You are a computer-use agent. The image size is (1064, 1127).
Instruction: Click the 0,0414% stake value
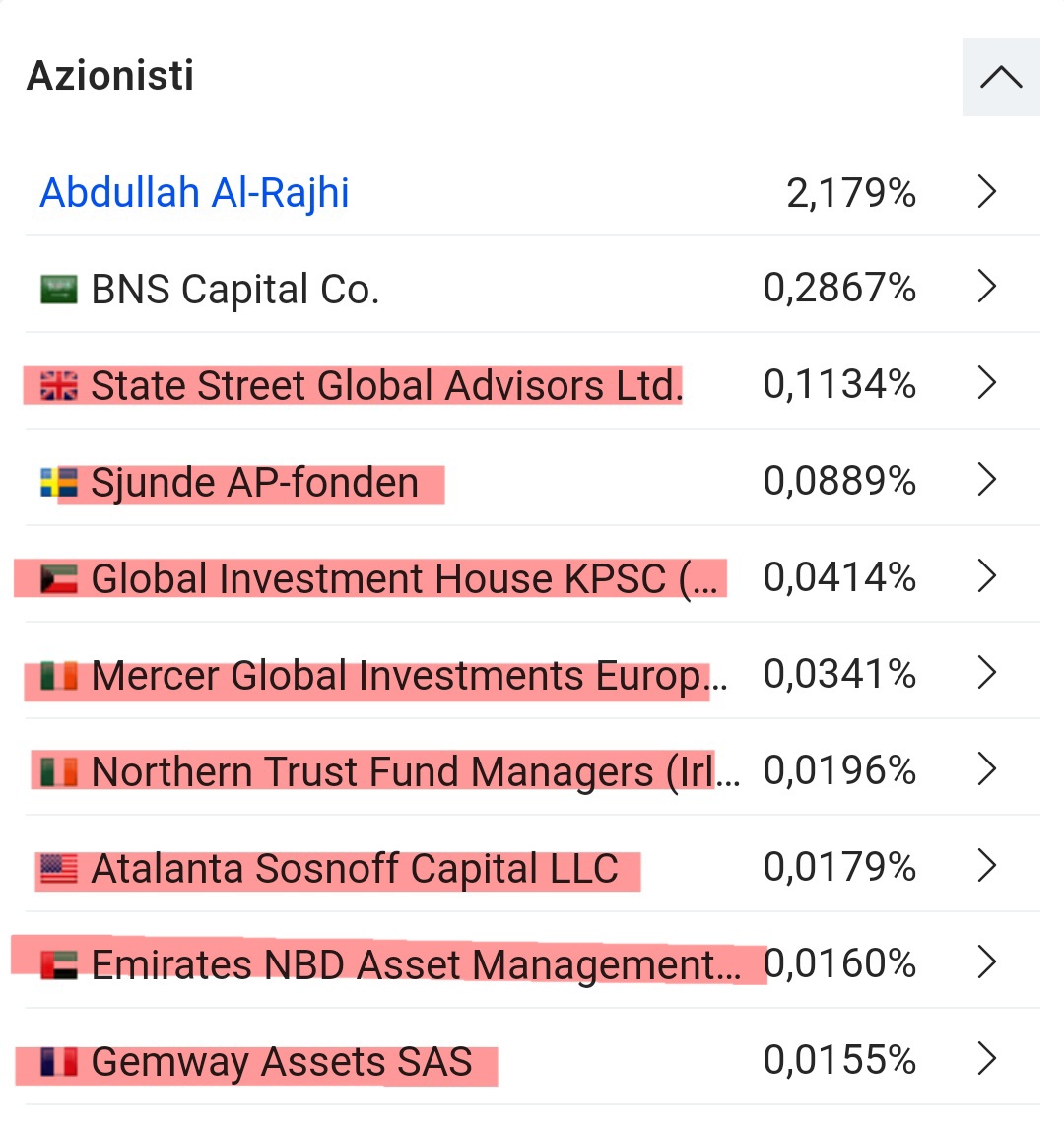(839, 577)
